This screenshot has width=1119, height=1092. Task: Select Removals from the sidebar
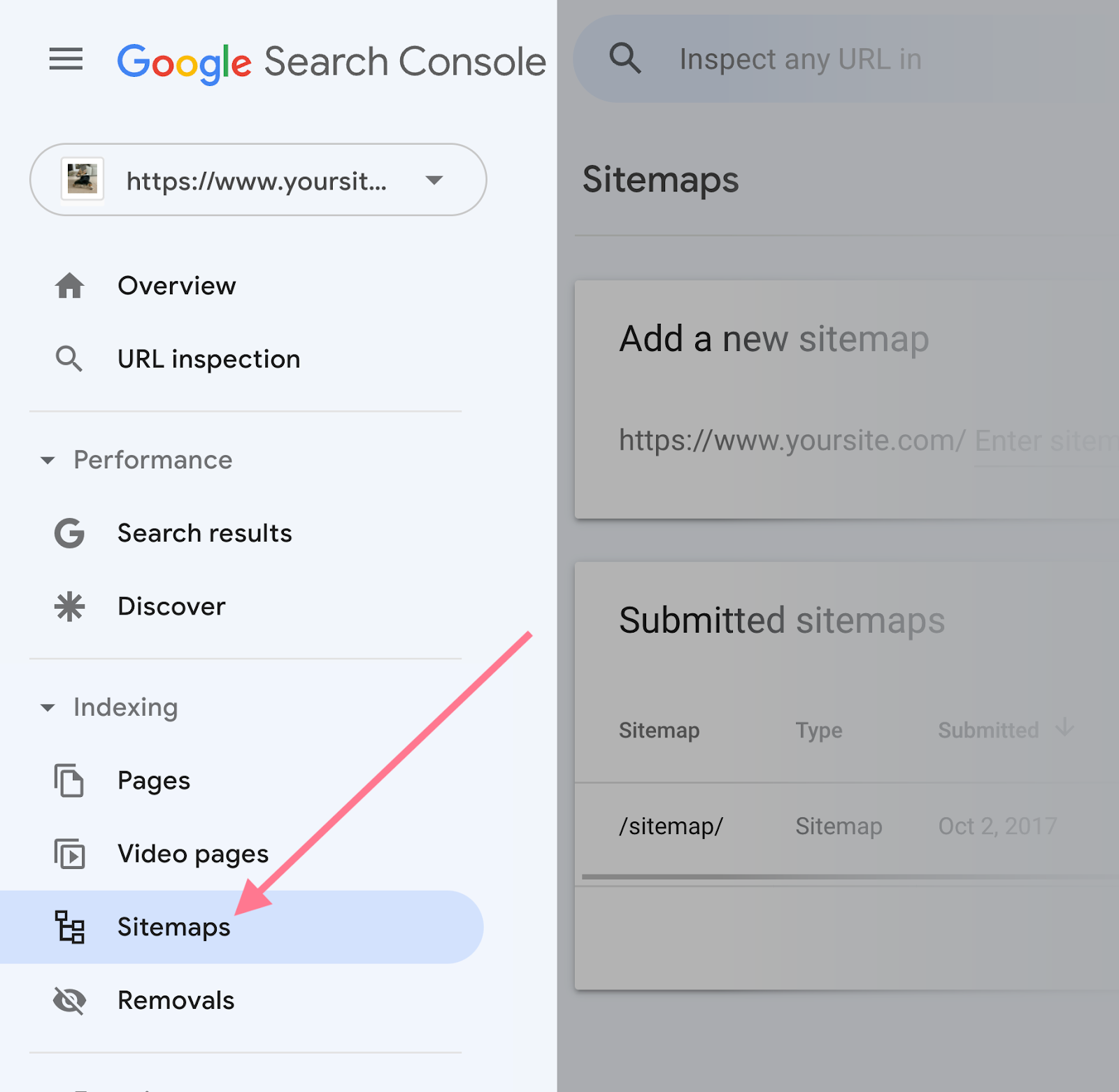click(x=176, y=1000)
